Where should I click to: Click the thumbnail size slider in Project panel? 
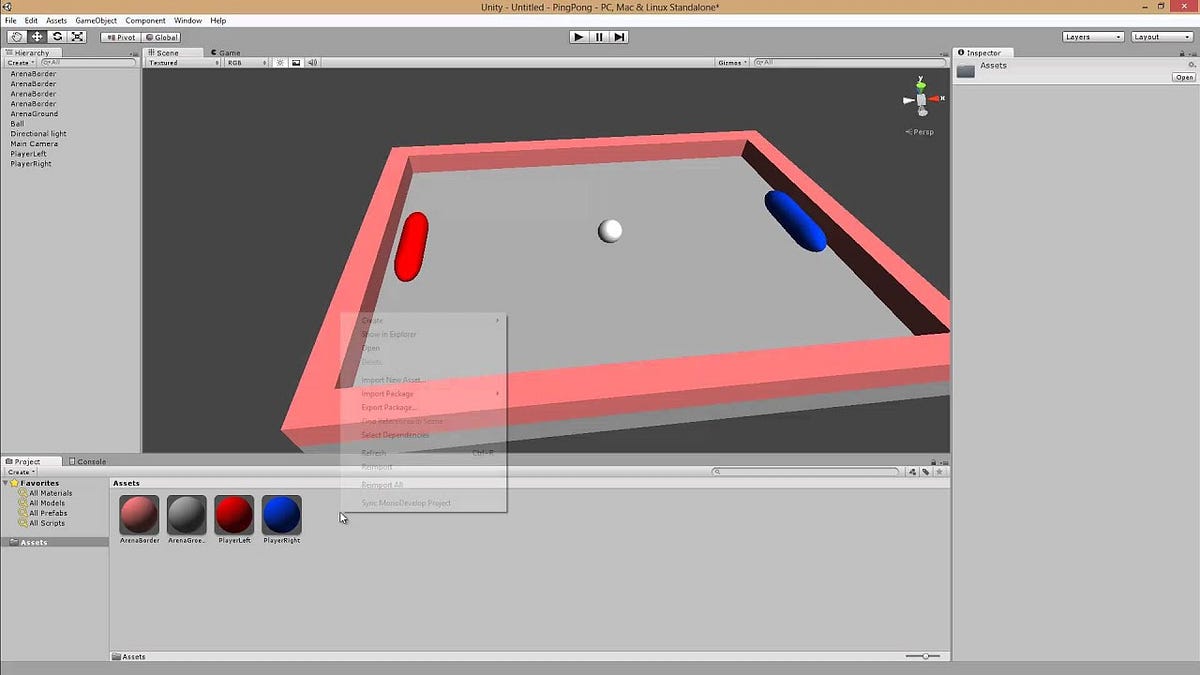coord(925,656)
